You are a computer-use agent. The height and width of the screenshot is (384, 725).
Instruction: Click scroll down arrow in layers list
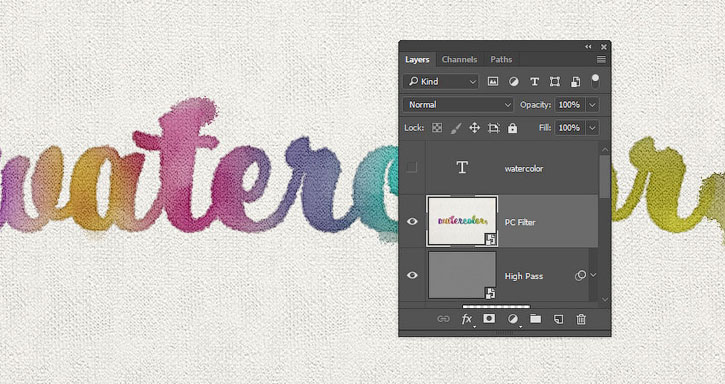(x=605, y=299)
